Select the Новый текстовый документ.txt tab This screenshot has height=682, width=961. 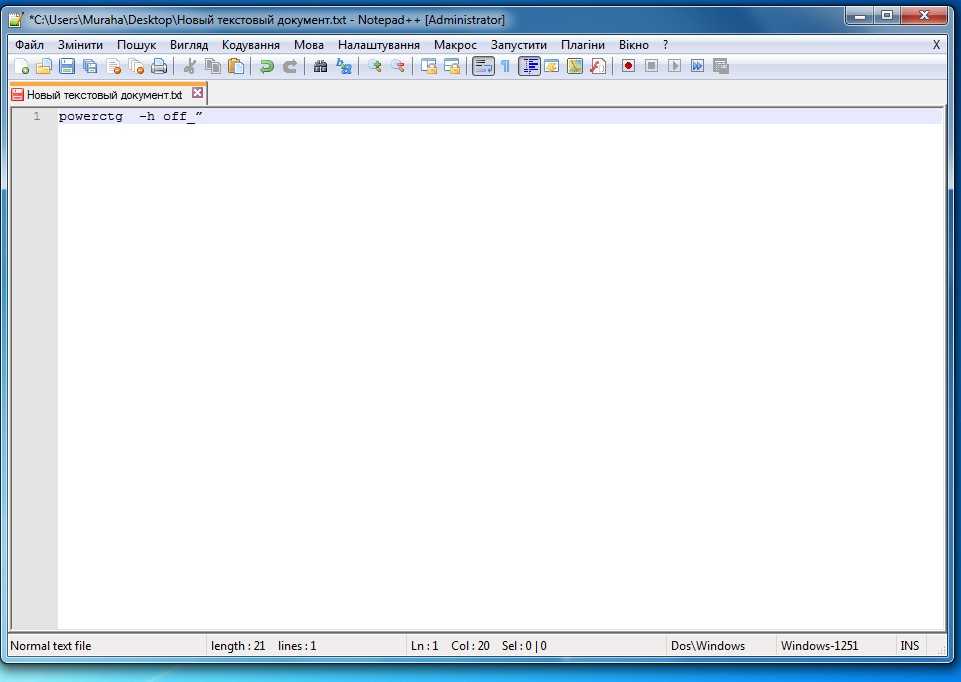pyautogui.click(x=103, y=95)
